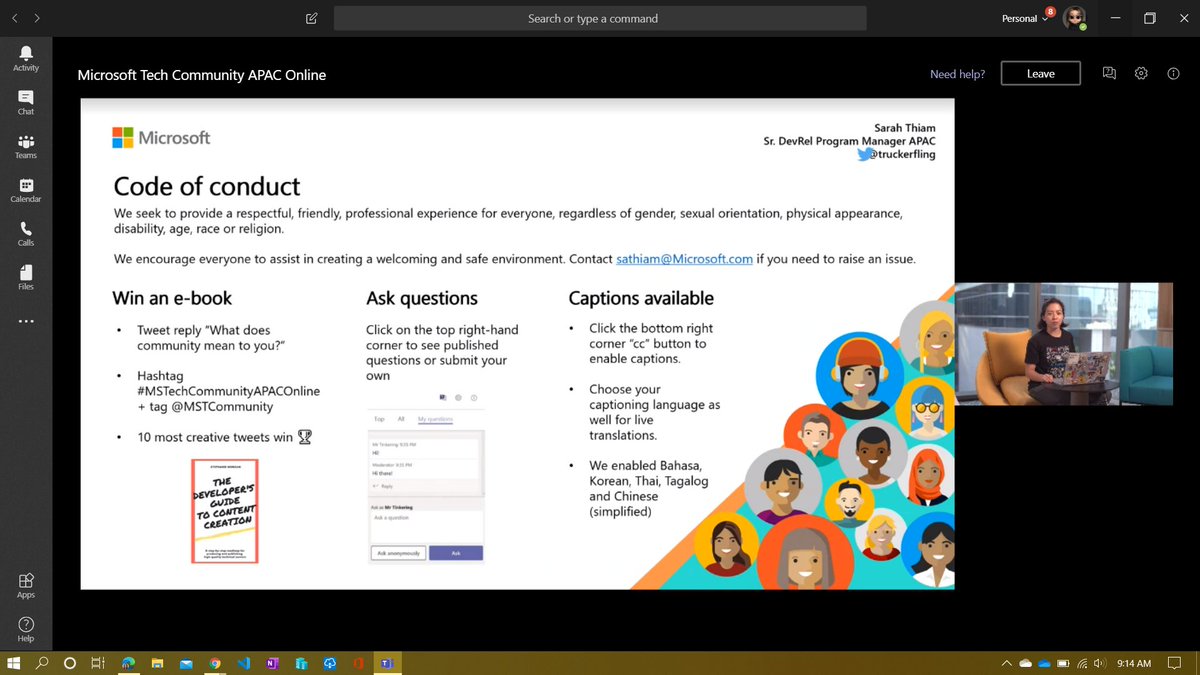Click the Microsoft Tech Community APAC Online title
Image resolution: width=1200 pixels, height=675 pixels.
202,75
